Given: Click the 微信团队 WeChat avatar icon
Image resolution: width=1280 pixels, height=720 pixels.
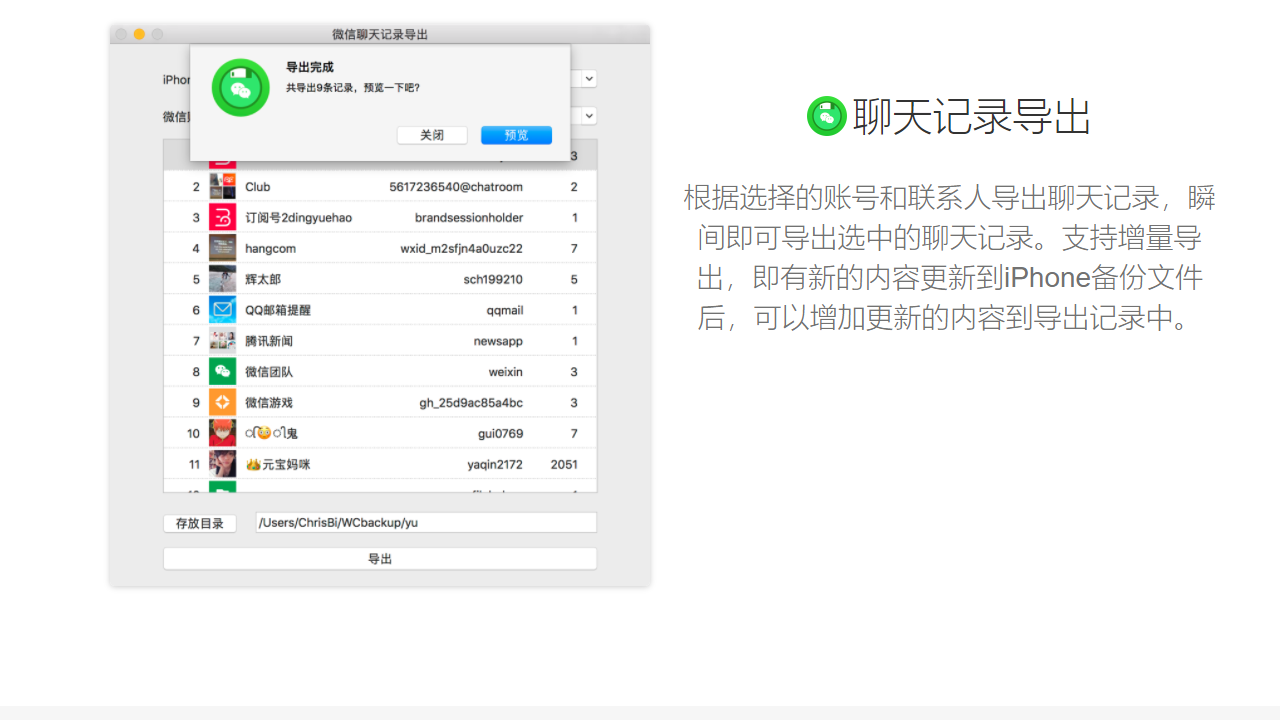Looking at the screenshot, I should click(221, 371).
